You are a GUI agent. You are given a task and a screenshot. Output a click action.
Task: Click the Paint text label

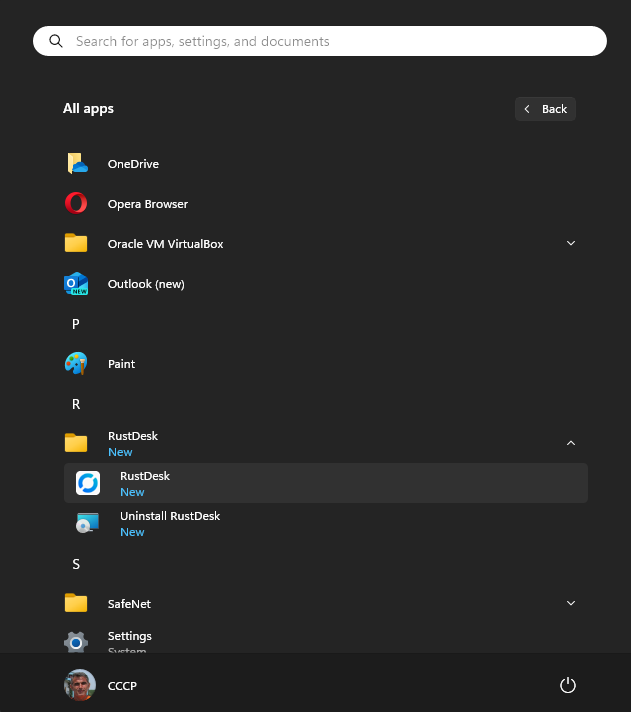click(121, 364)
